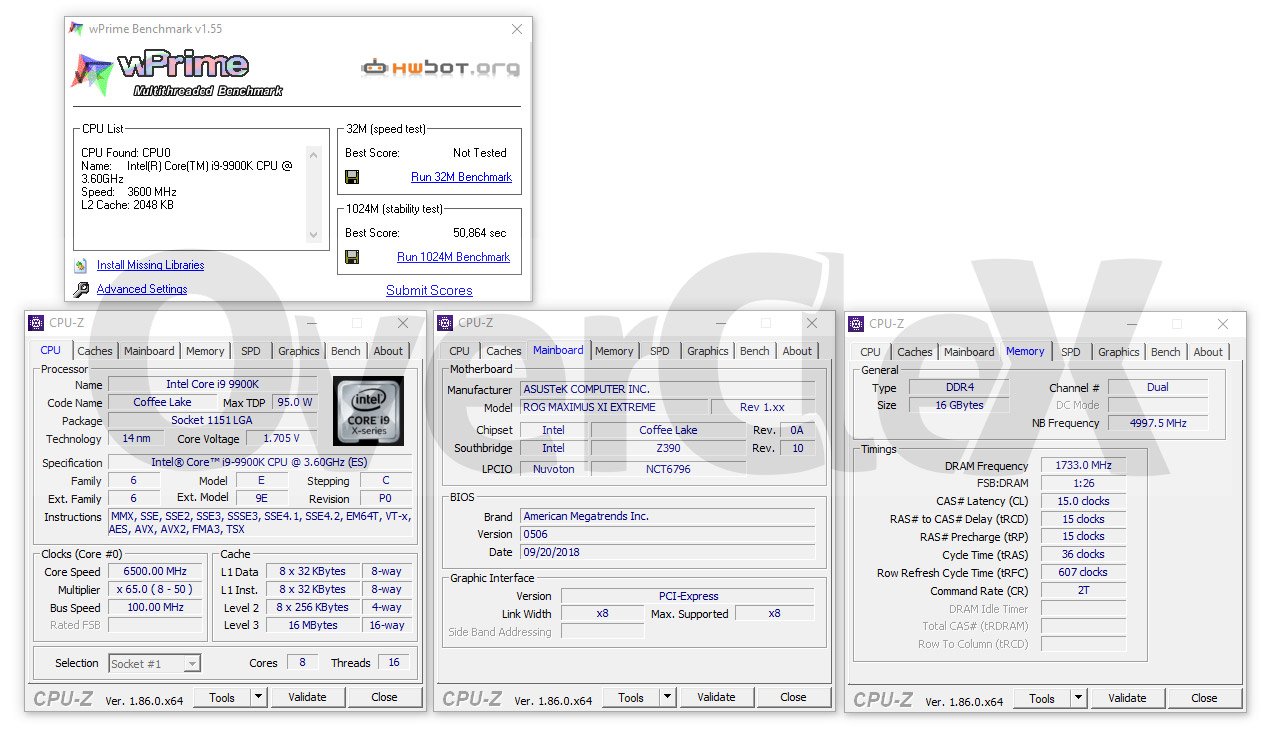Click Validate in CPU window
This screenshot has width=1264, height=734.
click(x=307, y=697)
